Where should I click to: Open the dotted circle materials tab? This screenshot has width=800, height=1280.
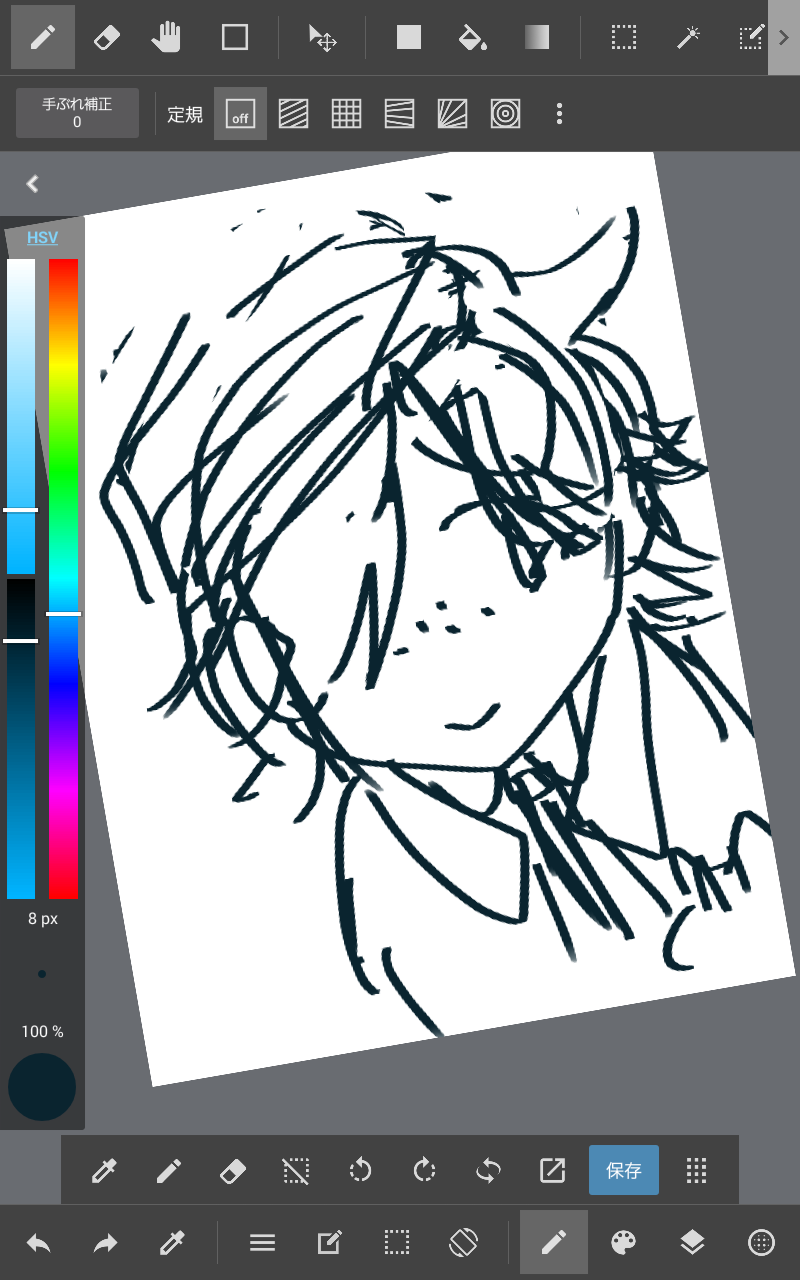click(x=761, y=1243)
